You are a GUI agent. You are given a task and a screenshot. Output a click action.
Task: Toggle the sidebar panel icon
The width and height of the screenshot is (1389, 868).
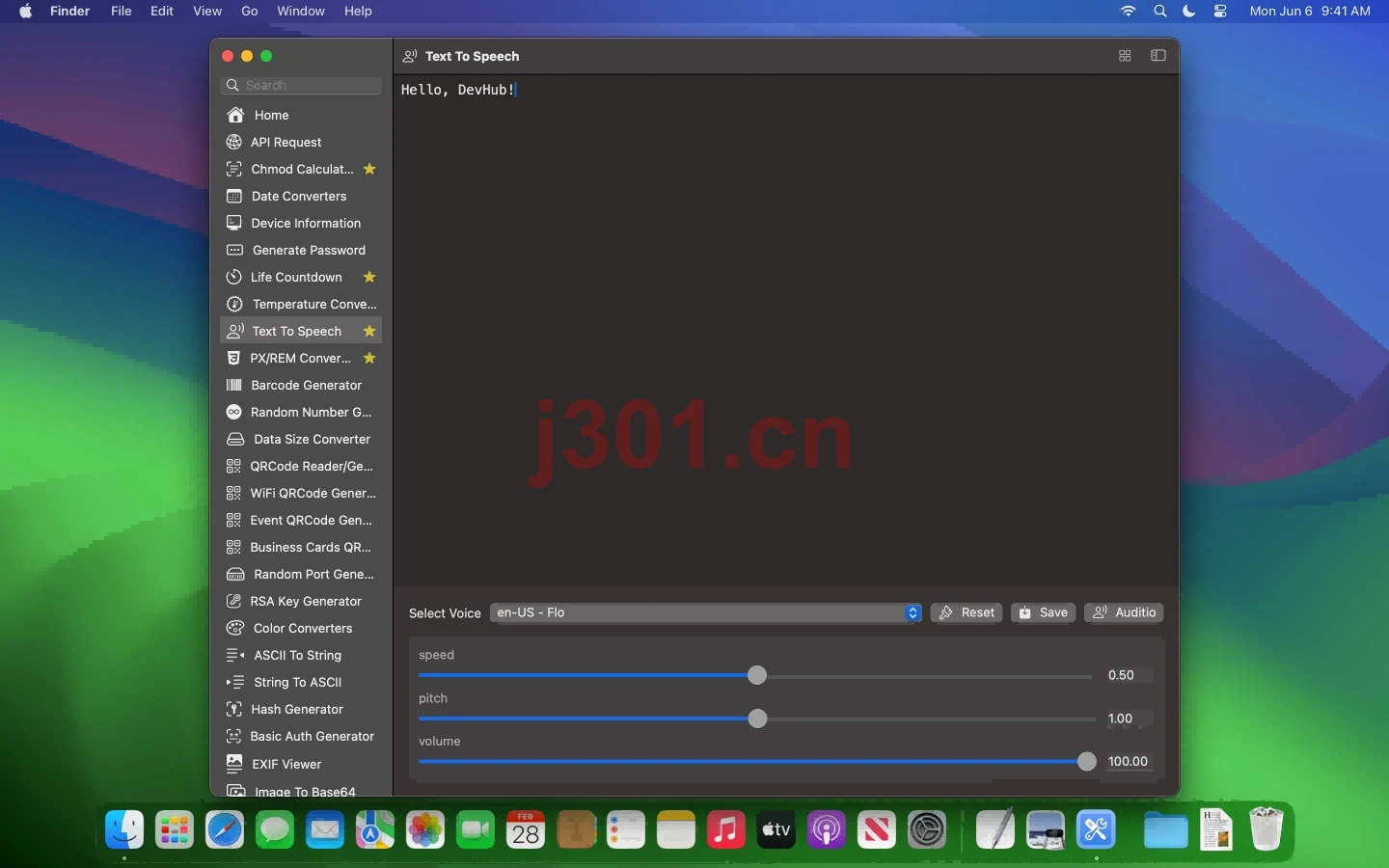(x=1158, y=56)
